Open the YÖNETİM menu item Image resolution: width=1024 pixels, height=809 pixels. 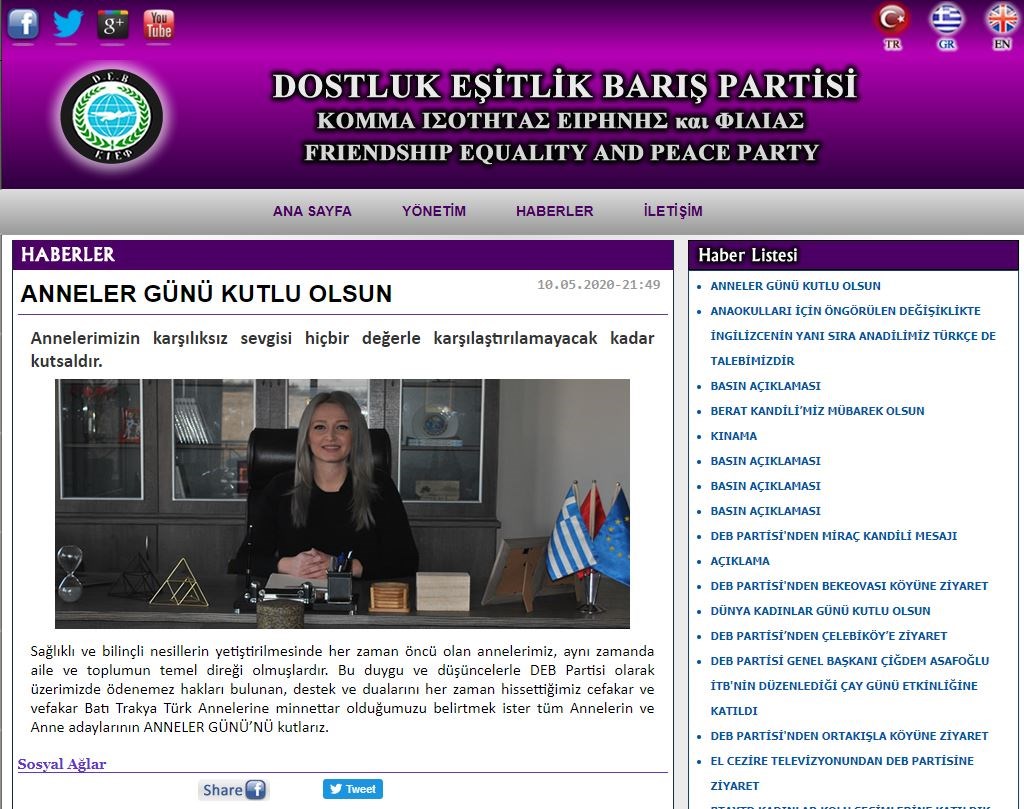coord(434,211)
